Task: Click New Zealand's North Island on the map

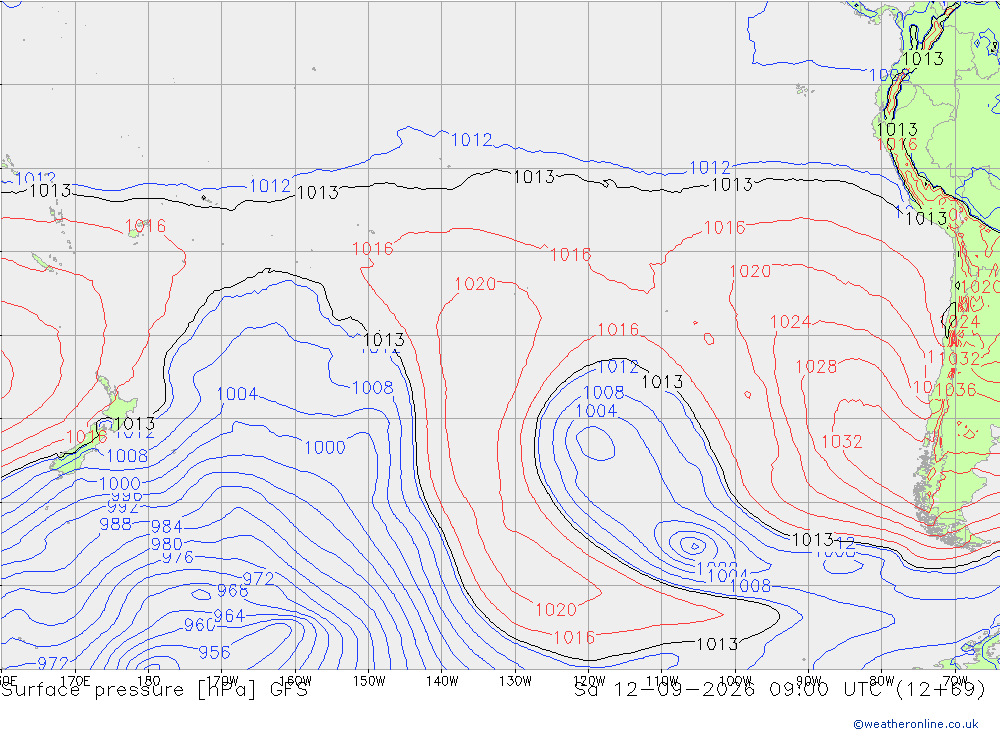Action: click(x=119, y=406)
